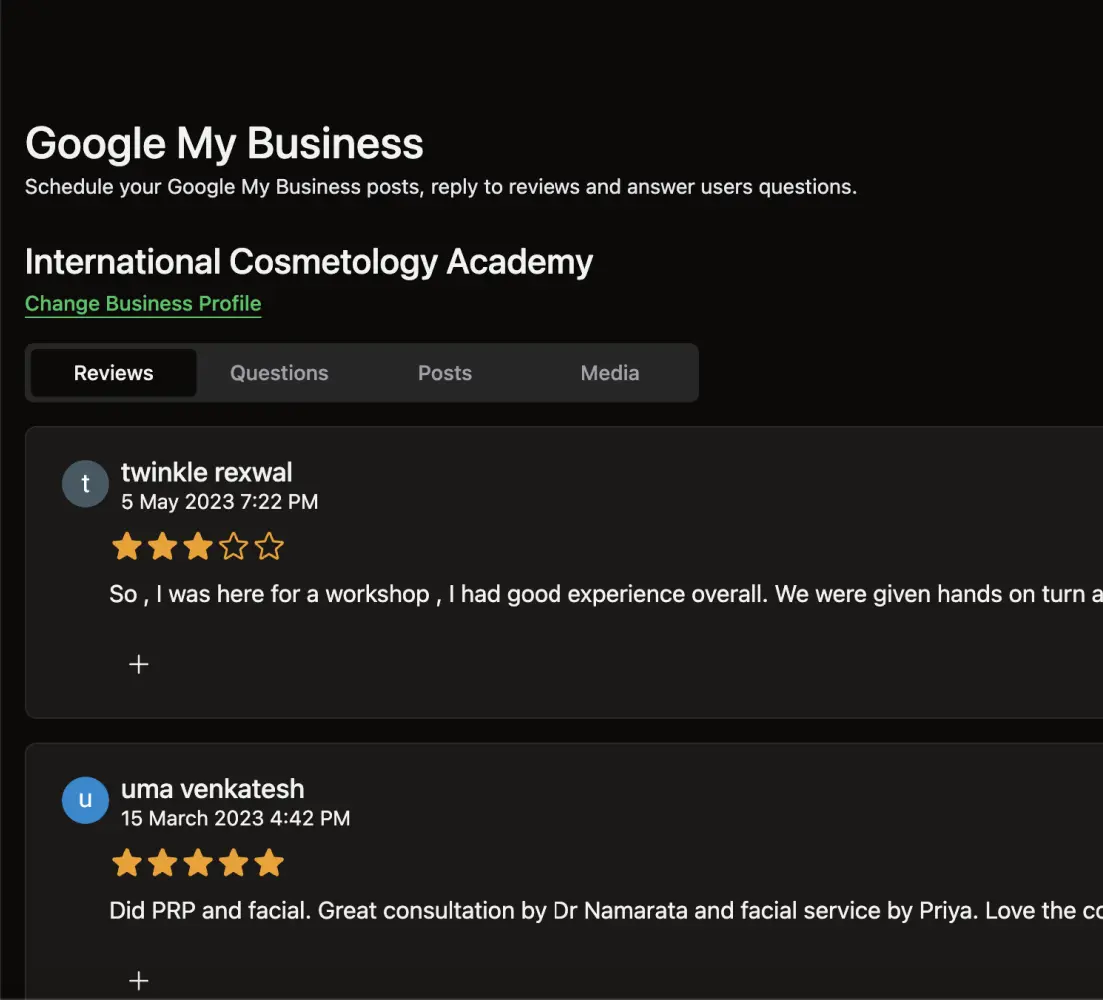The width and height of the screenshot is (1103, 1000).
Task: Click the fifth star in uma's rating
Action: (x=269, y=863)
